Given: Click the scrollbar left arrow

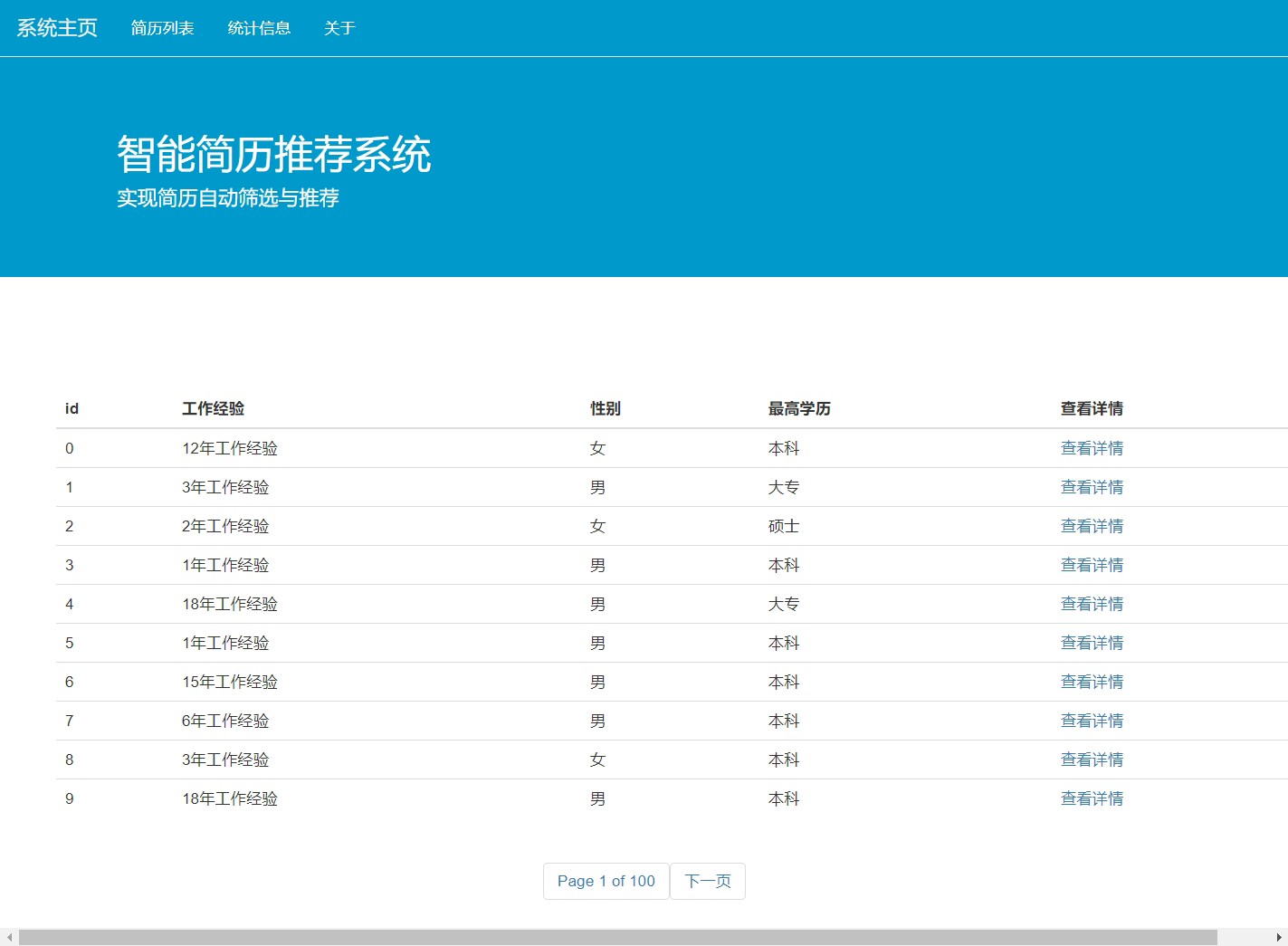Looking at the screenshot, I should (x=9, y=937).
